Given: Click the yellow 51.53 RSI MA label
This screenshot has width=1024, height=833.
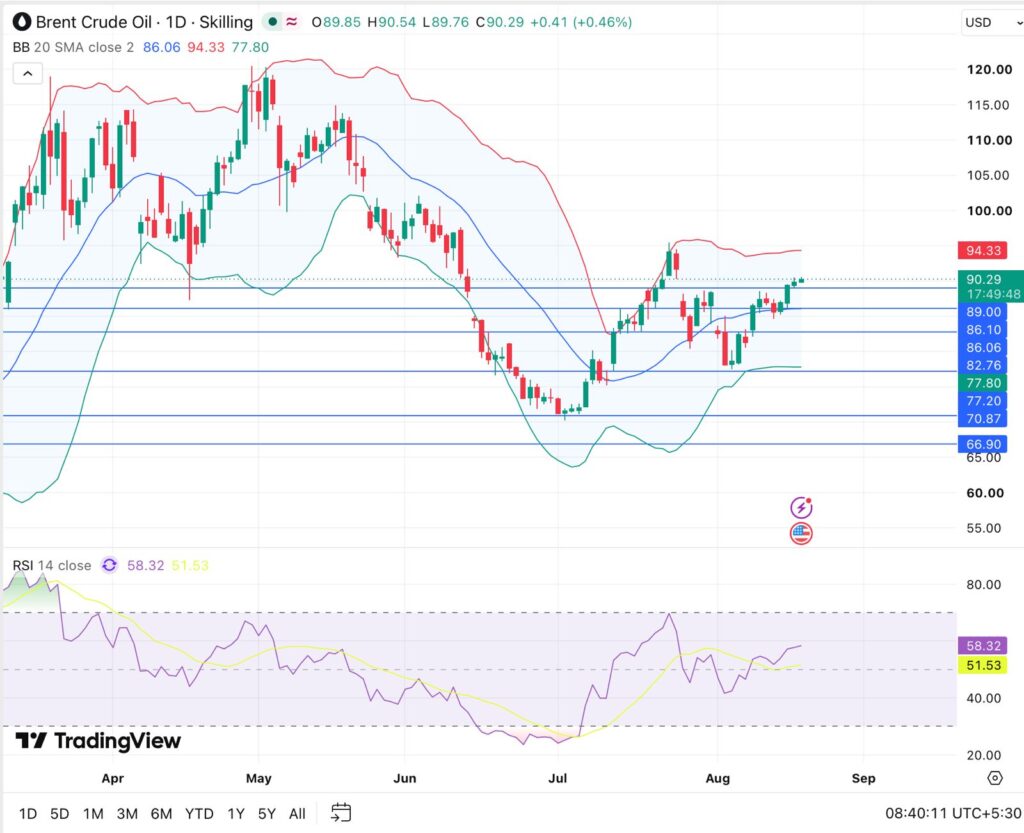Looking at the screenshot, I should coord(983,665).
